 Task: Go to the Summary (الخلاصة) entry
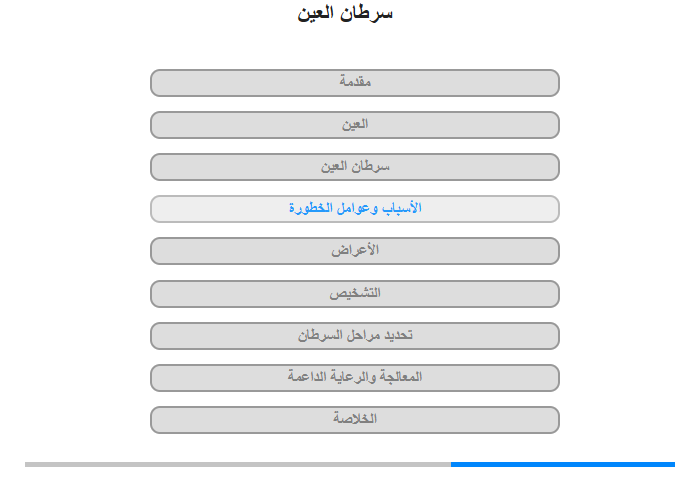tap(354, 419)
